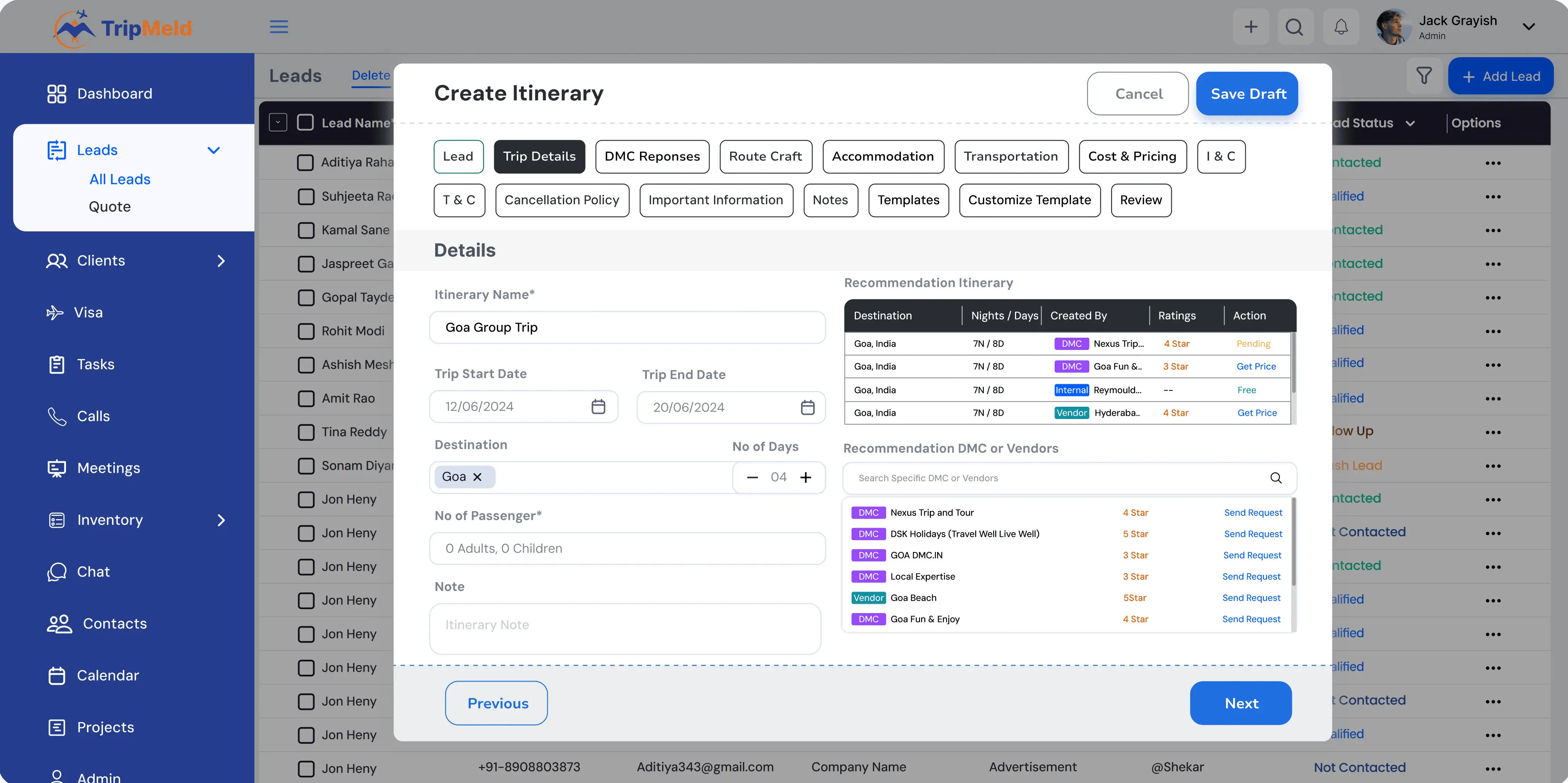This screenshot has width=1568, height=783.
Task: Expand the Inventory sidebar submenu
Action: tap(221, 520)
